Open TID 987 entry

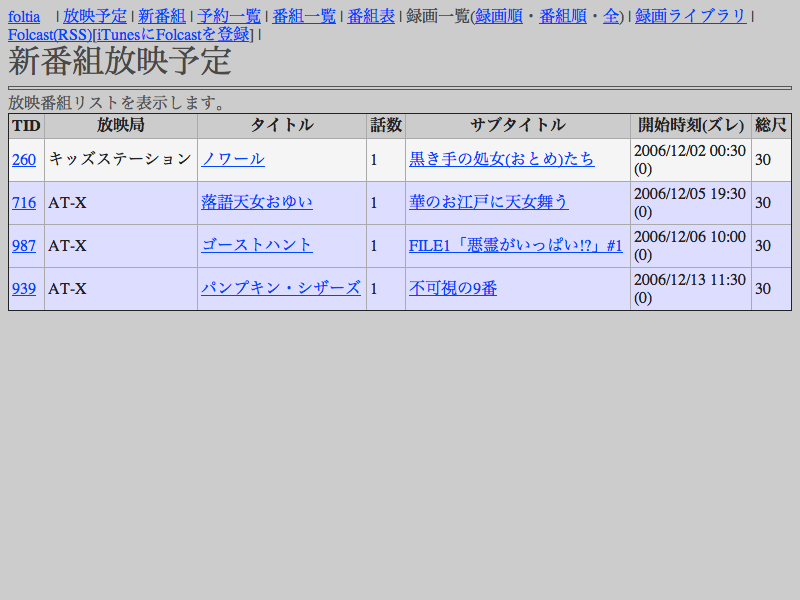pos(24,246)
